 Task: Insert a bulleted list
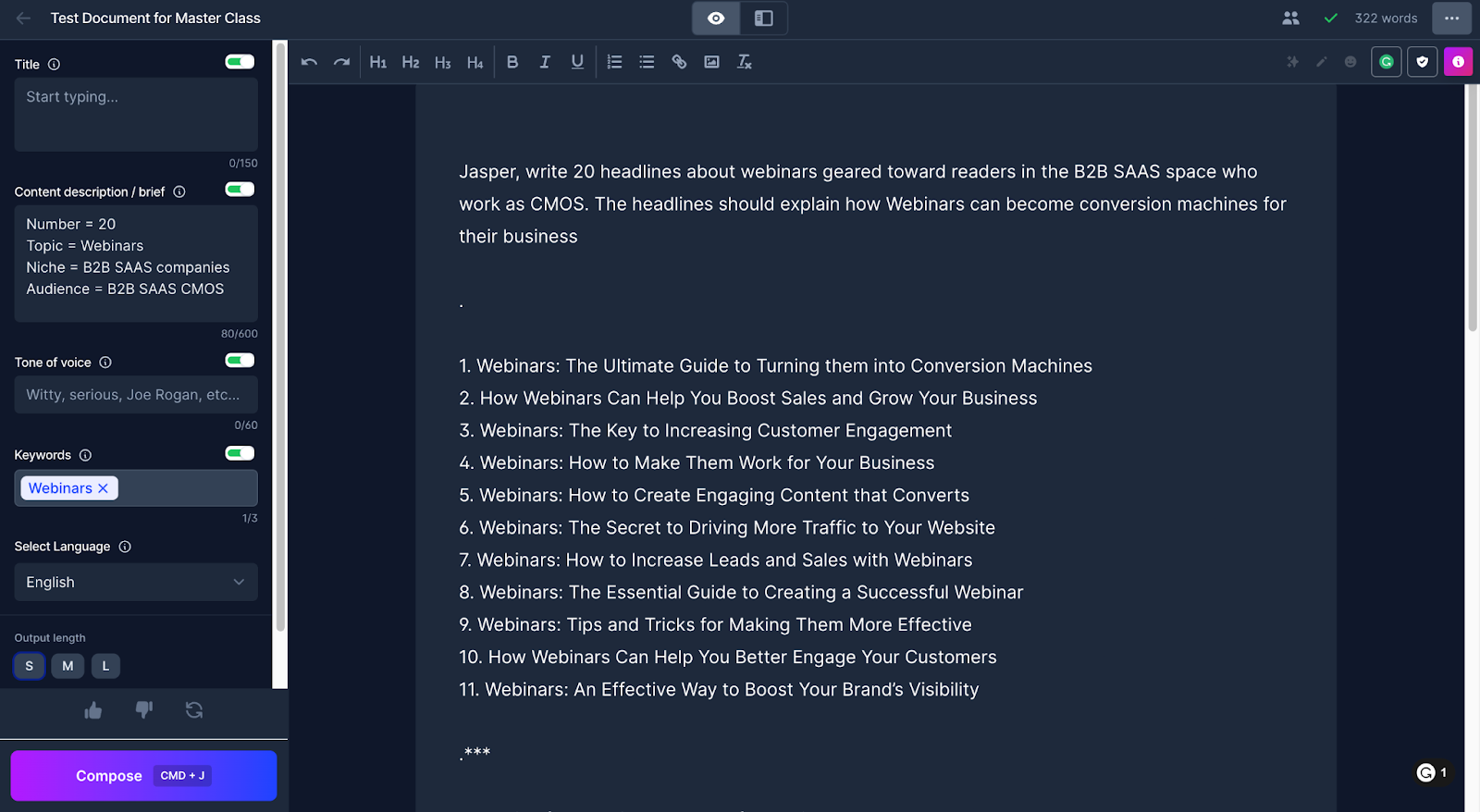tap(647, 62)
